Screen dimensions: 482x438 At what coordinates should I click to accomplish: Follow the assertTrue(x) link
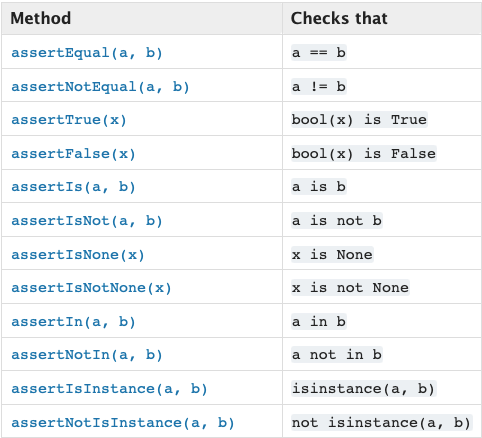tap(69, 120)
